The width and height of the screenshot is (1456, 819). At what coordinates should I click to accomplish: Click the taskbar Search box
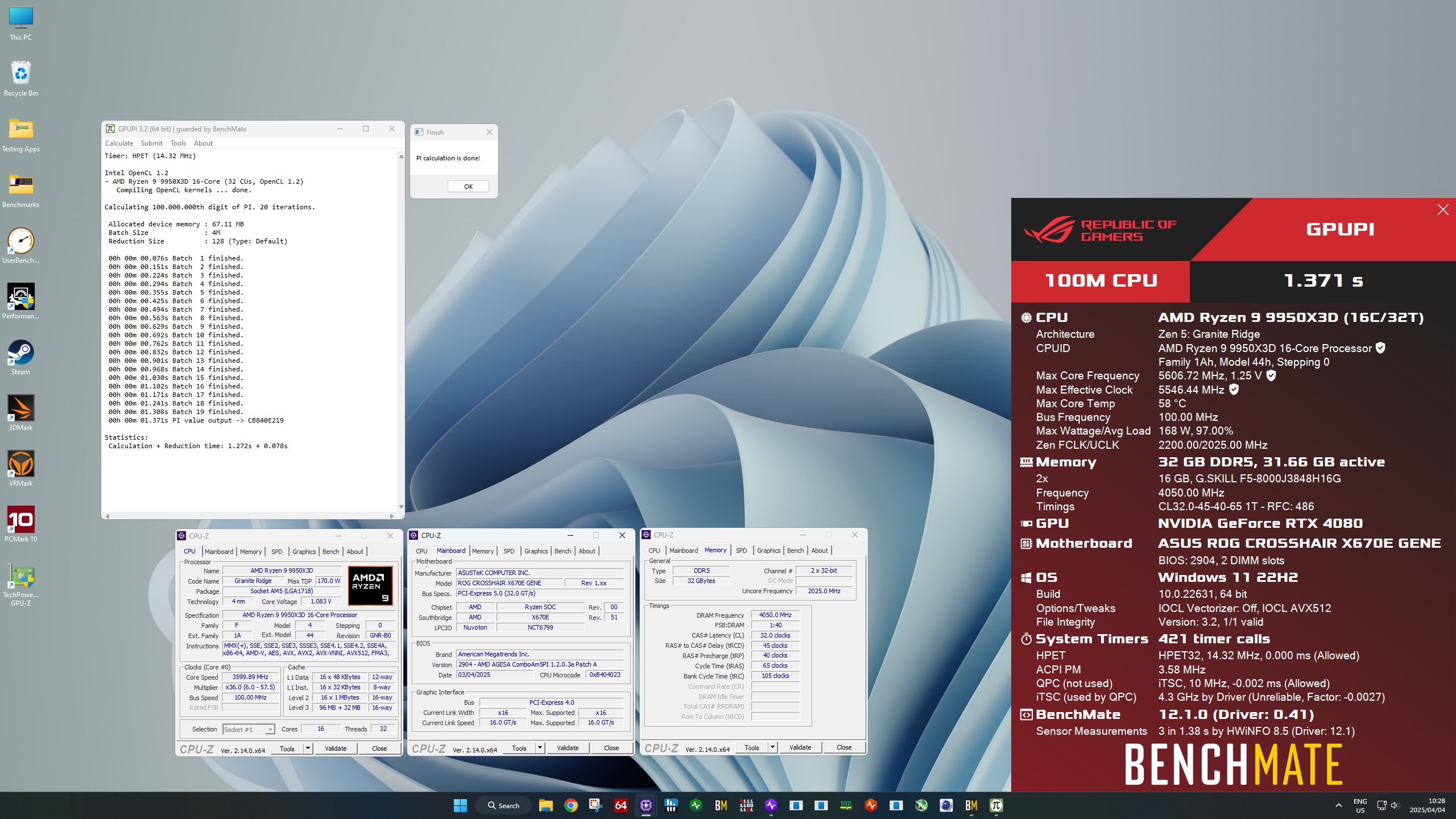click(504, 805)
